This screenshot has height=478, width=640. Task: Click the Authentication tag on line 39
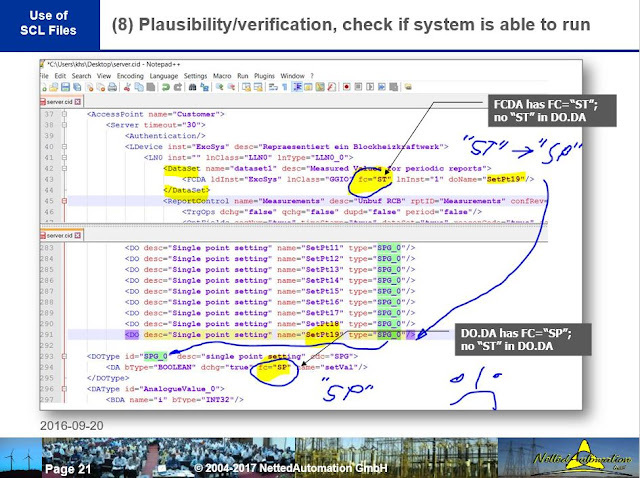click(165, 136)
